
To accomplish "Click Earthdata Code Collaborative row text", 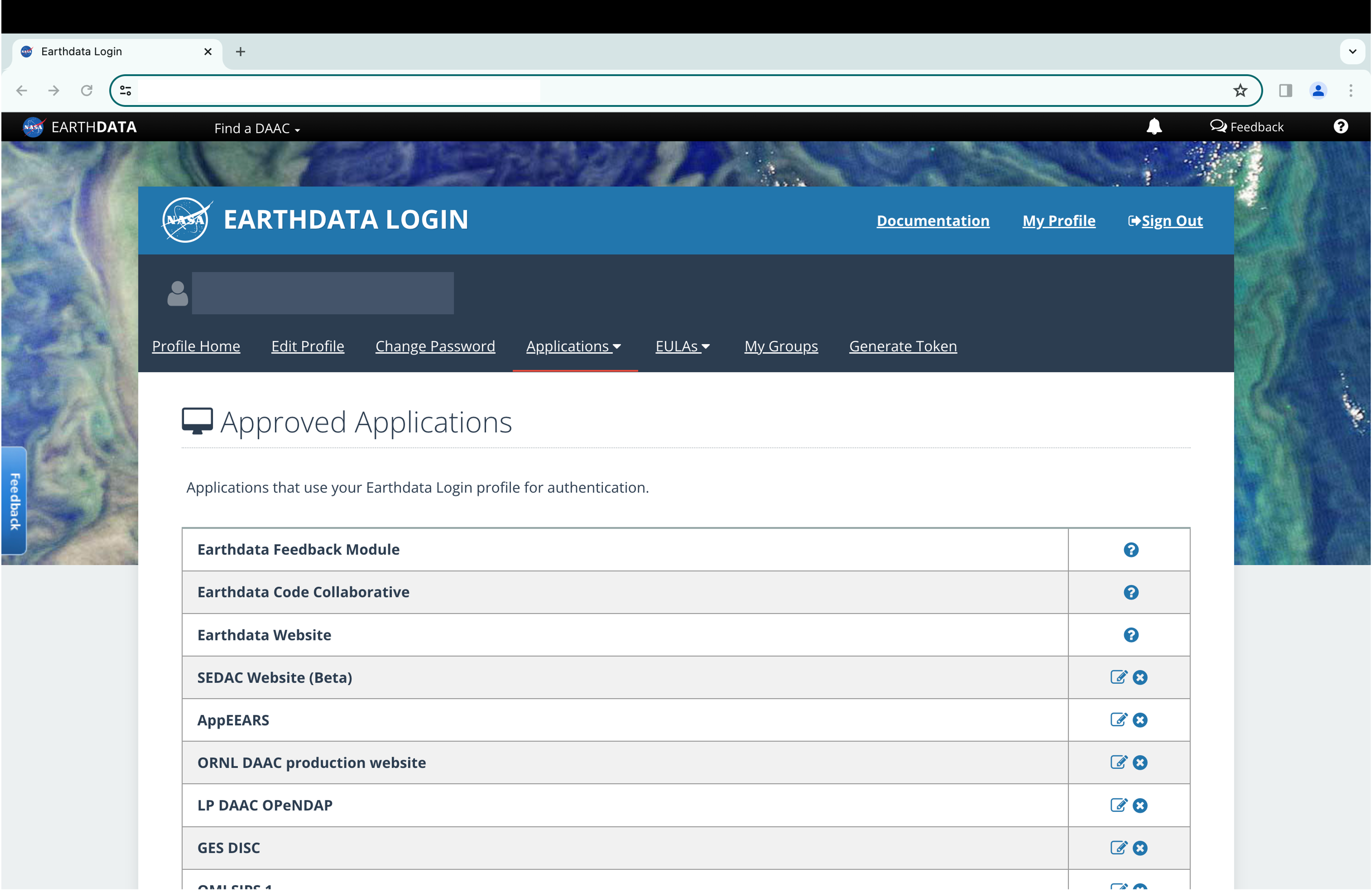I will coord(303,592).
